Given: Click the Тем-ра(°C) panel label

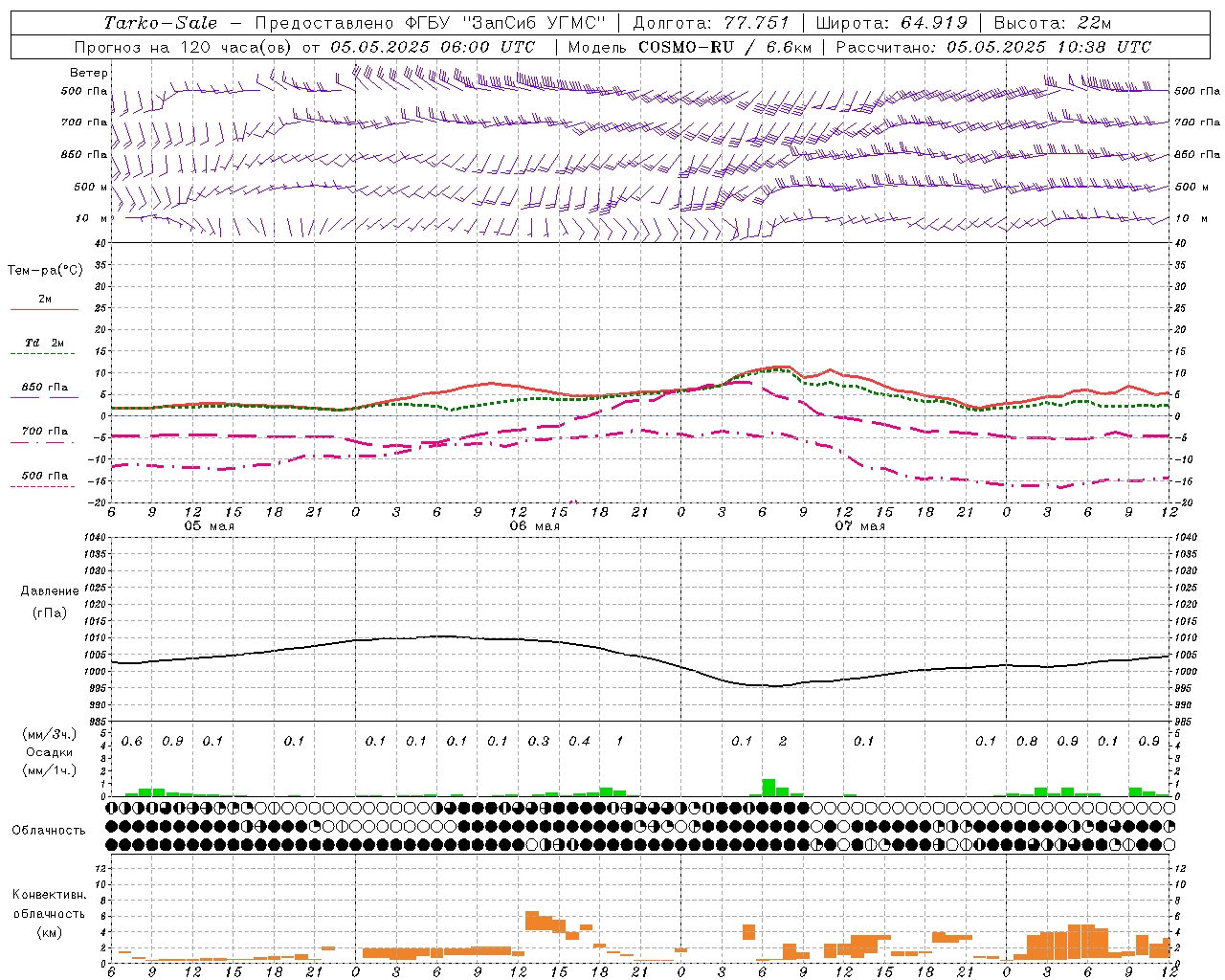Looking at the screenshot, I should tap(45, 271).
